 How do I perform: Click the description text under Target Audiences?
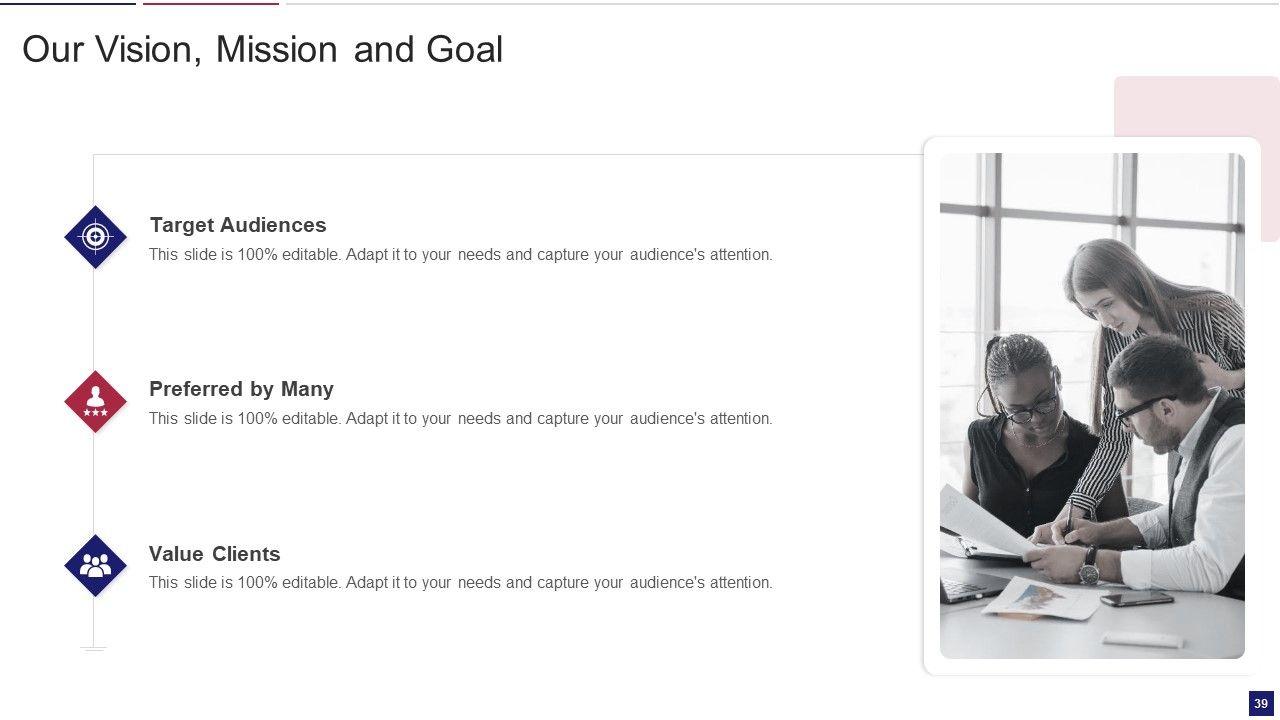460,255
